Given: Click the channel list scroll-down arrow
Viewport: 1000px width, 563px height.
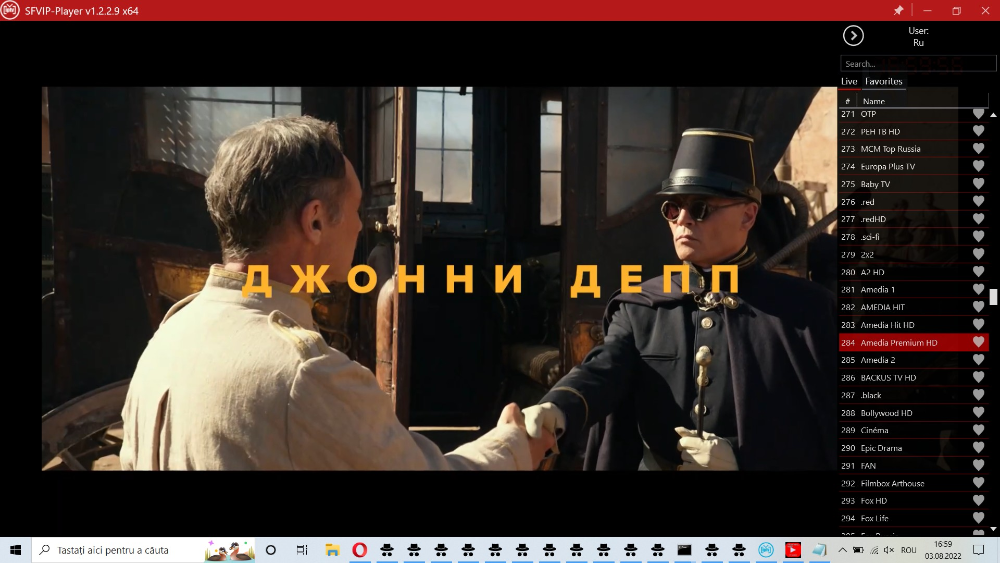Looking at the screenshot, I should 994,529.
